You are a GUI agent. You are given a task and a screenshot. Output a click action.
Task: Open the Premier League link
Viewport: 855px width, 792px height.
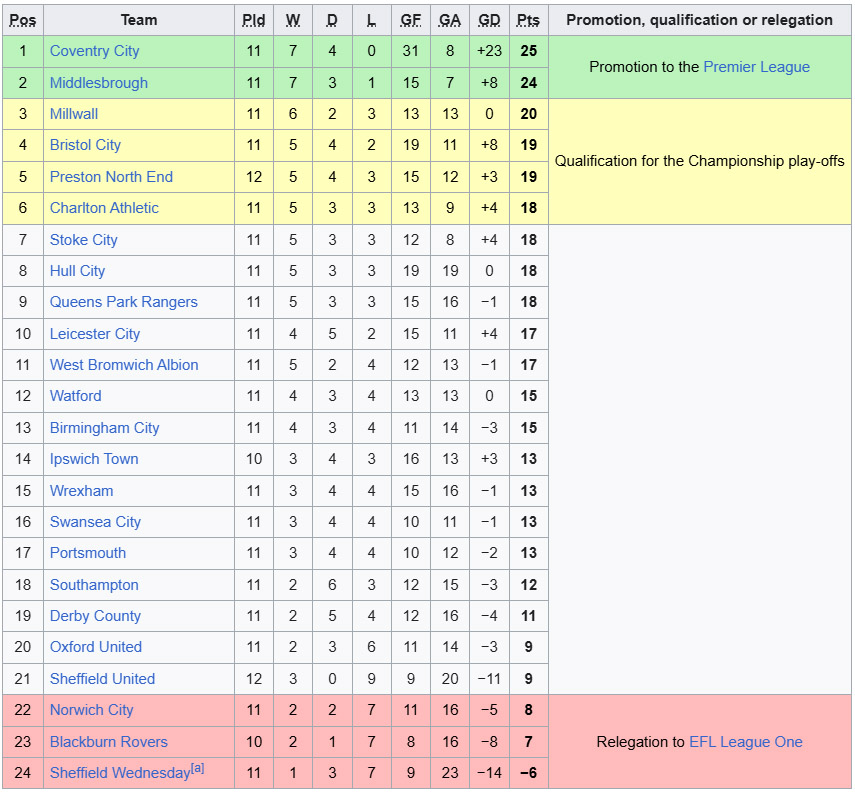[x=756, y=67]
